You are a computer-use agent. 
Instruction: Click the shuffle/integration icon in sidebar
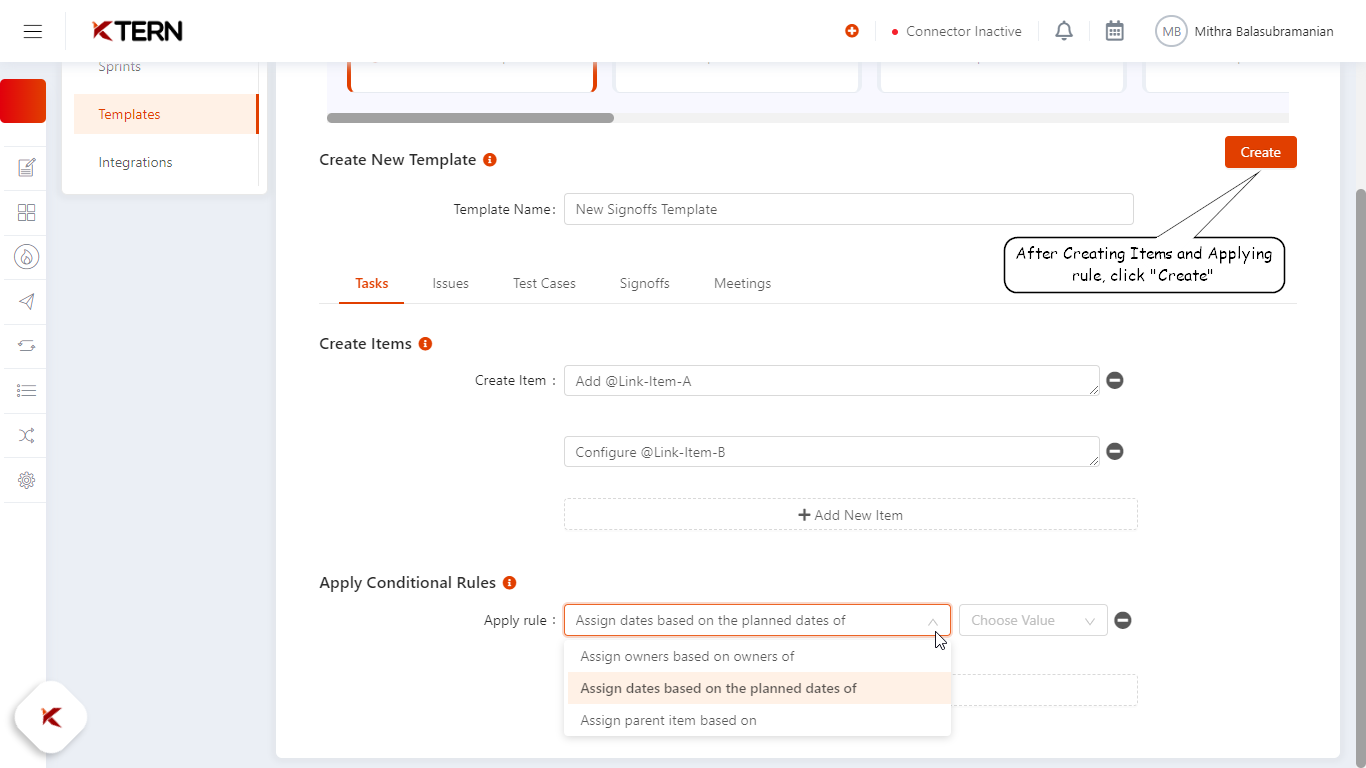25,435
